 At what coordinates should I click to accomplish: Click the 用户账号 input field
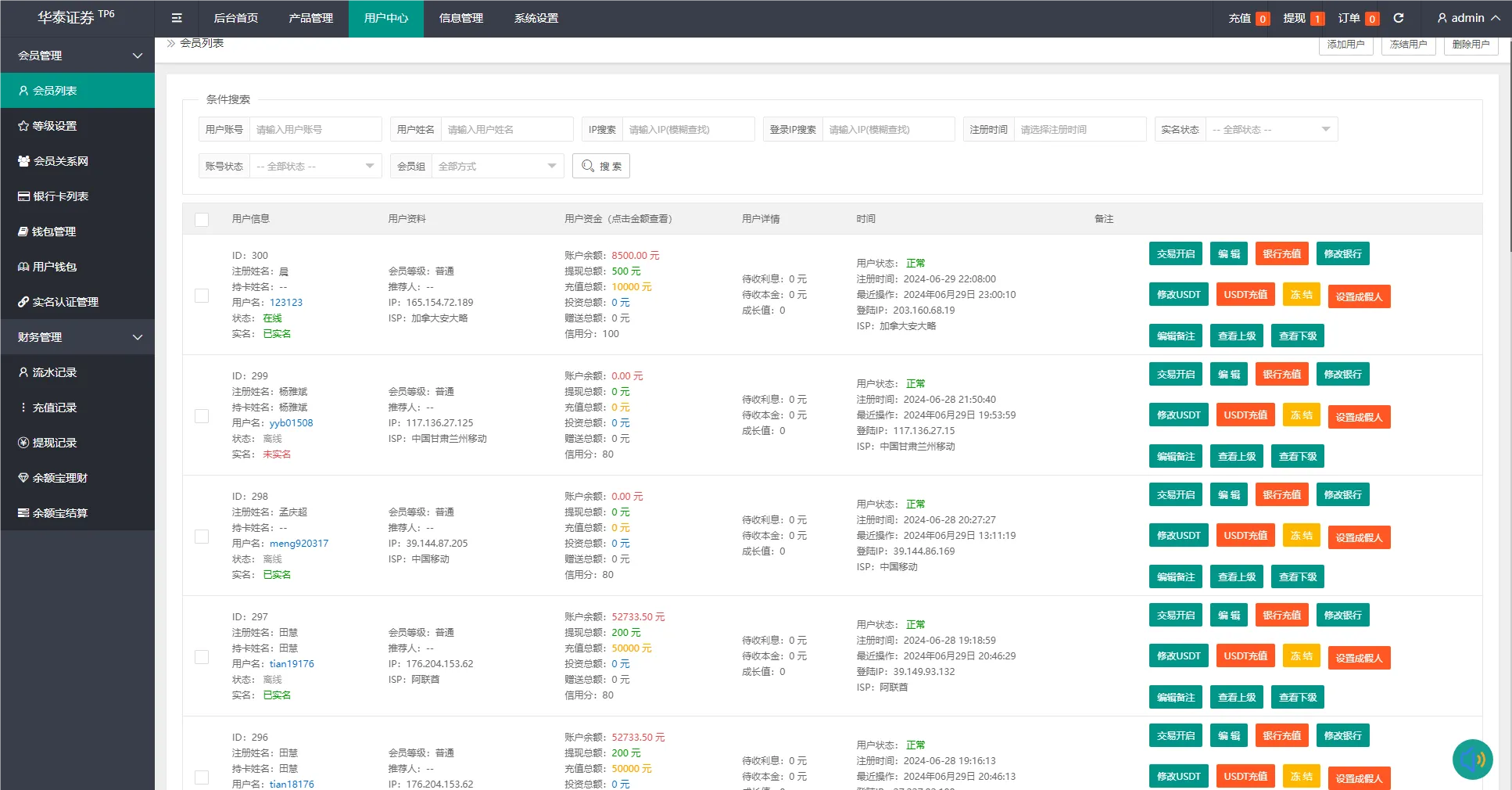pyautogui.click(x=315, y=129)
